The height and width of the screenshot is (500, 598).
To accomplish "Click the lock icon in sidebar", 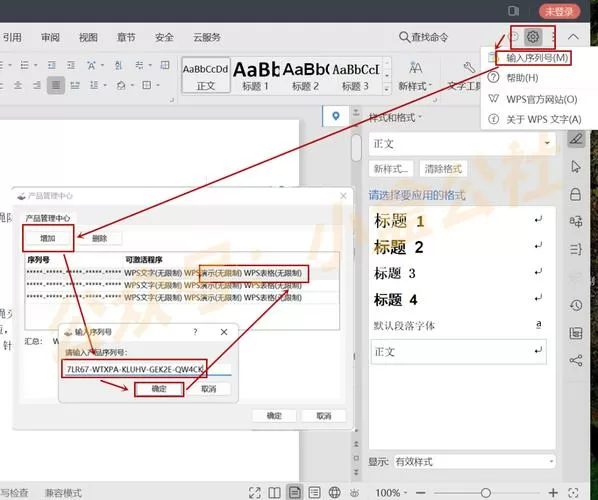I will coord(575,194).
